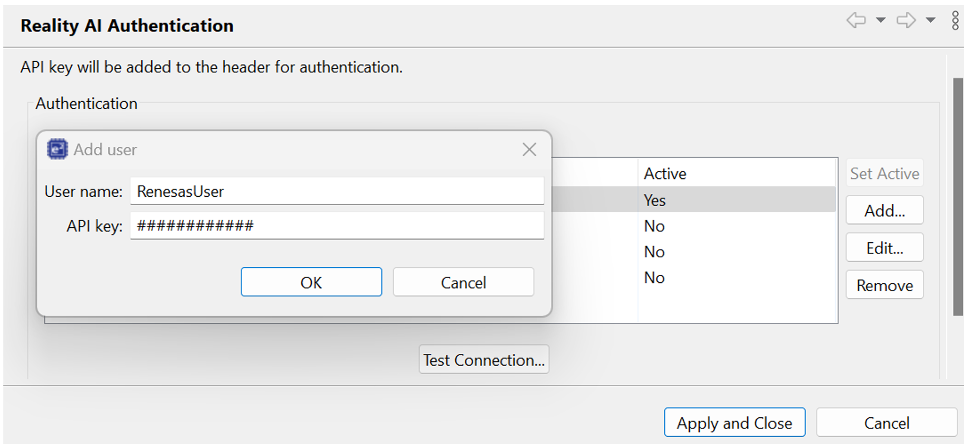
Task: Confirm Add user with OK
Action: coord(311,282)
